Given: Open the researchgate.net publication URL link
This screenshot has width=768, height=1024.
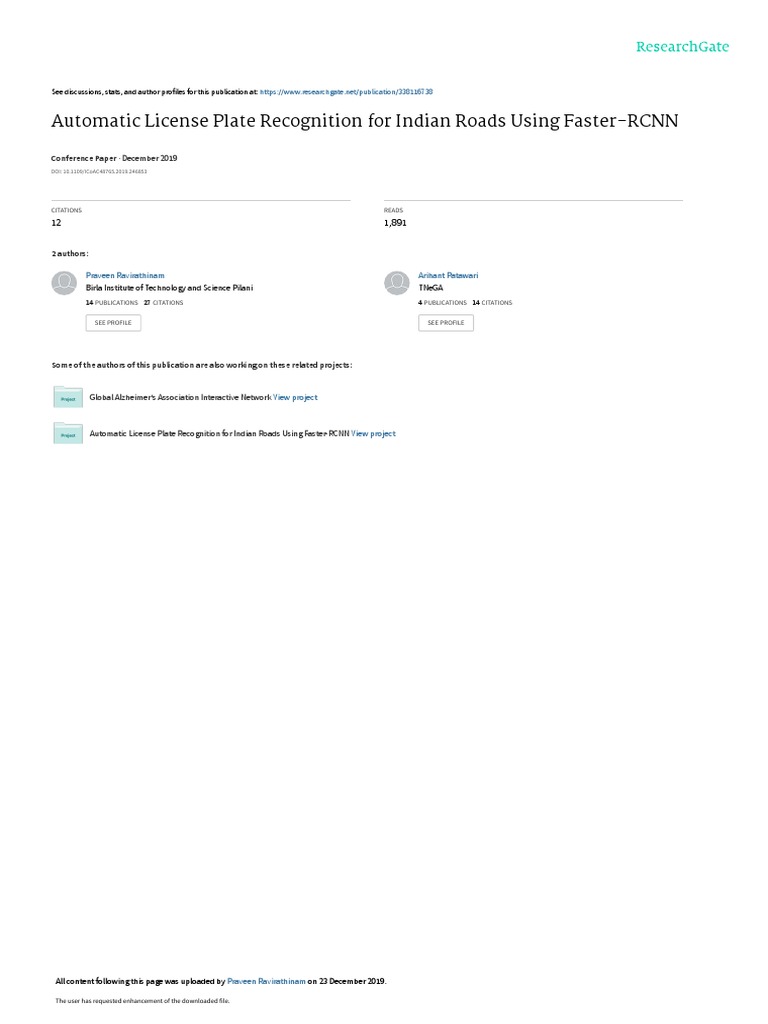Looking at the screenshot, I should (x=346, y=92).
